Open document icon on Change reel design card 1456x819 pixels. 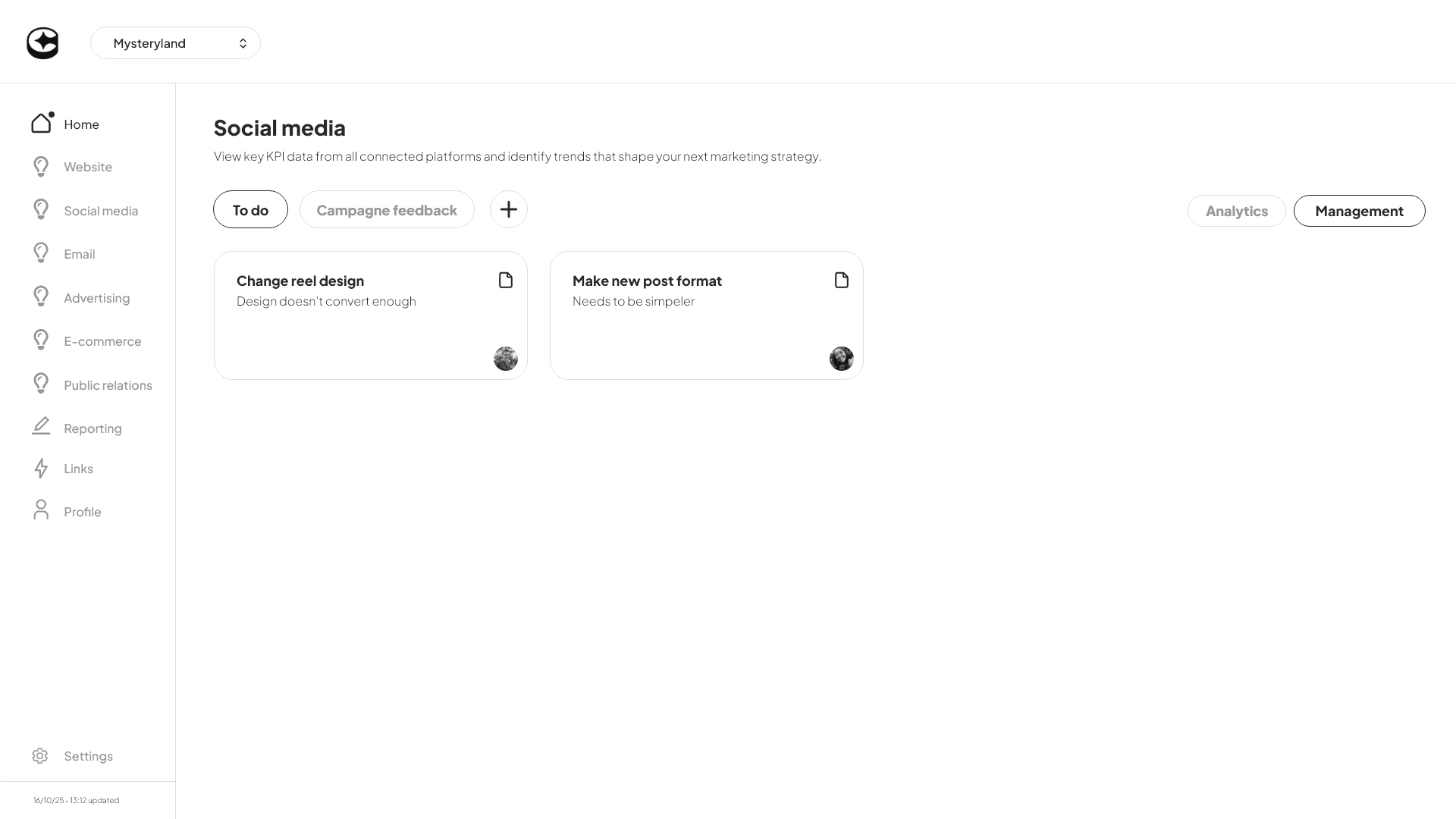(x=506, y=280)
